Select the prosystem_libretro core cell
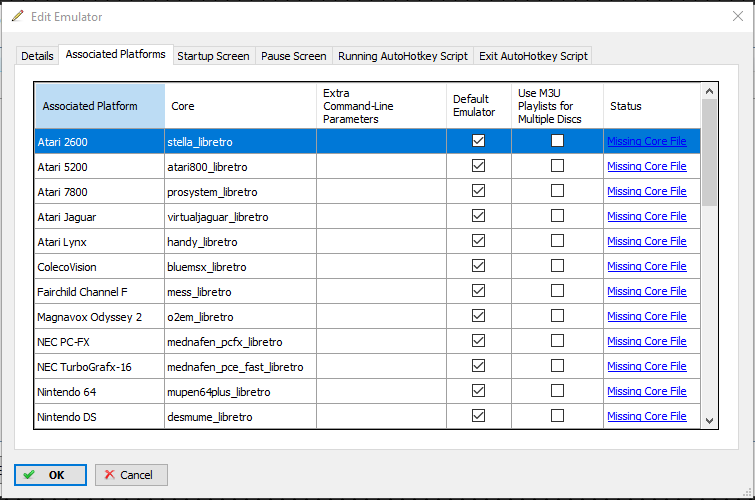Viewport: 755px width, 500px height. [240, 192]
